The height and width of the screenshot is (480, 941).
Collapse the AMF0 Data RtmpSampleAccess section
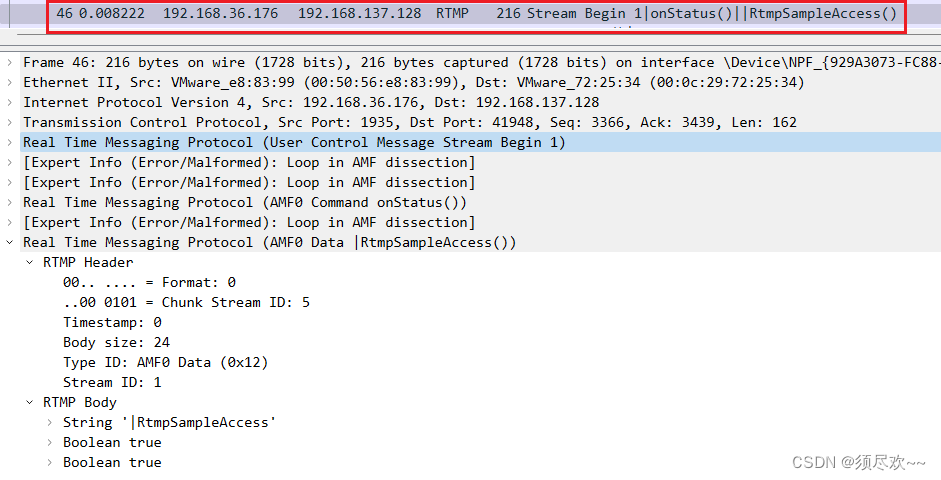point(10,242)
